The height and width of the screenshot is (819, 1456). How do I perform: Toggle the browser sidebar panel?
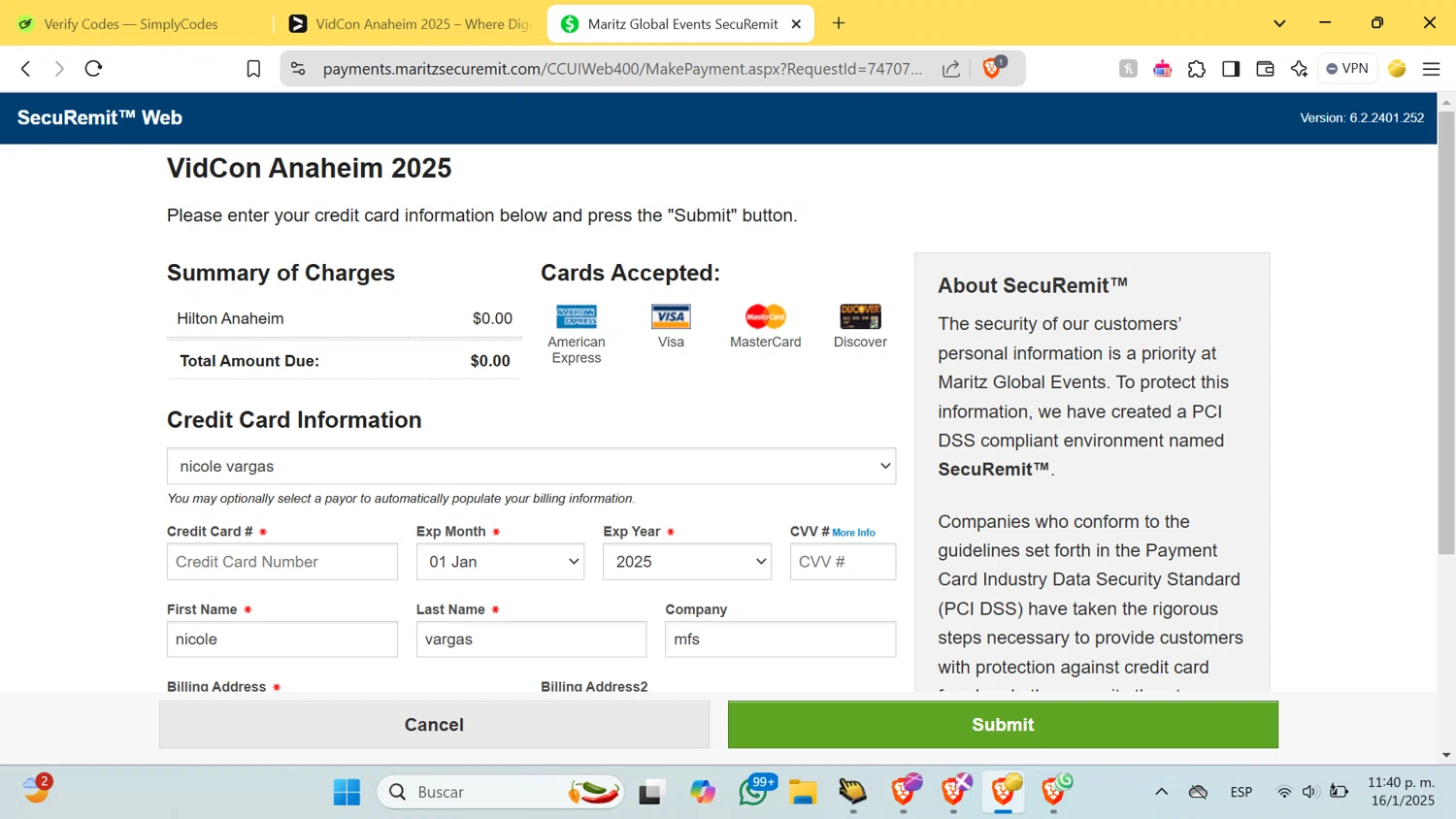(x=1231, y=69)
